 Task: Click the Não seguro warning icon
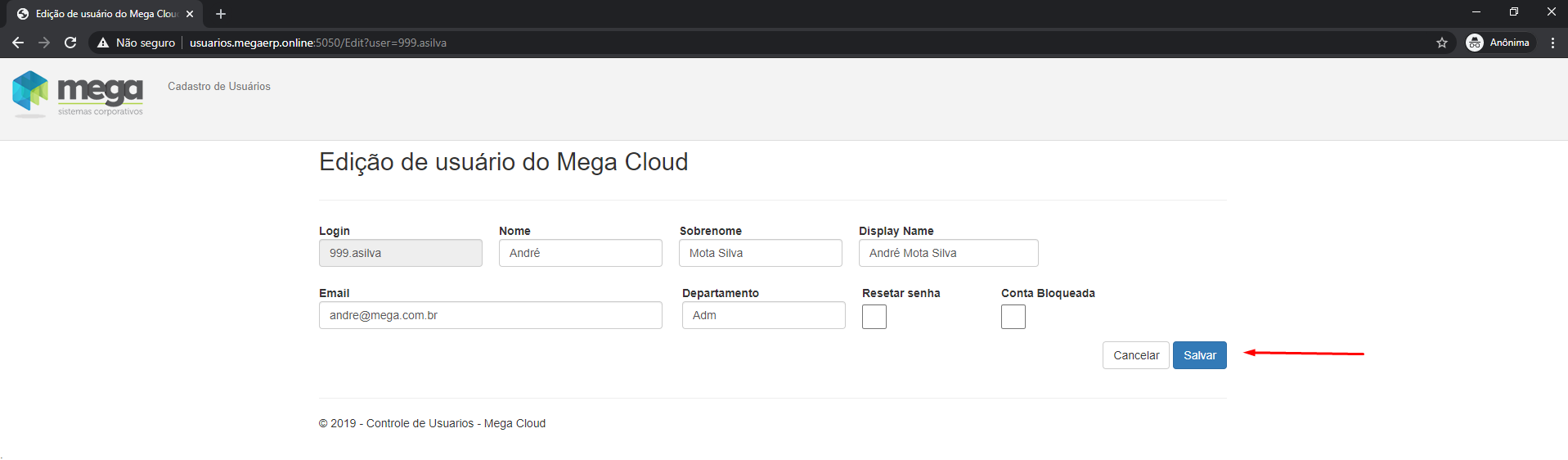(103, 43)
